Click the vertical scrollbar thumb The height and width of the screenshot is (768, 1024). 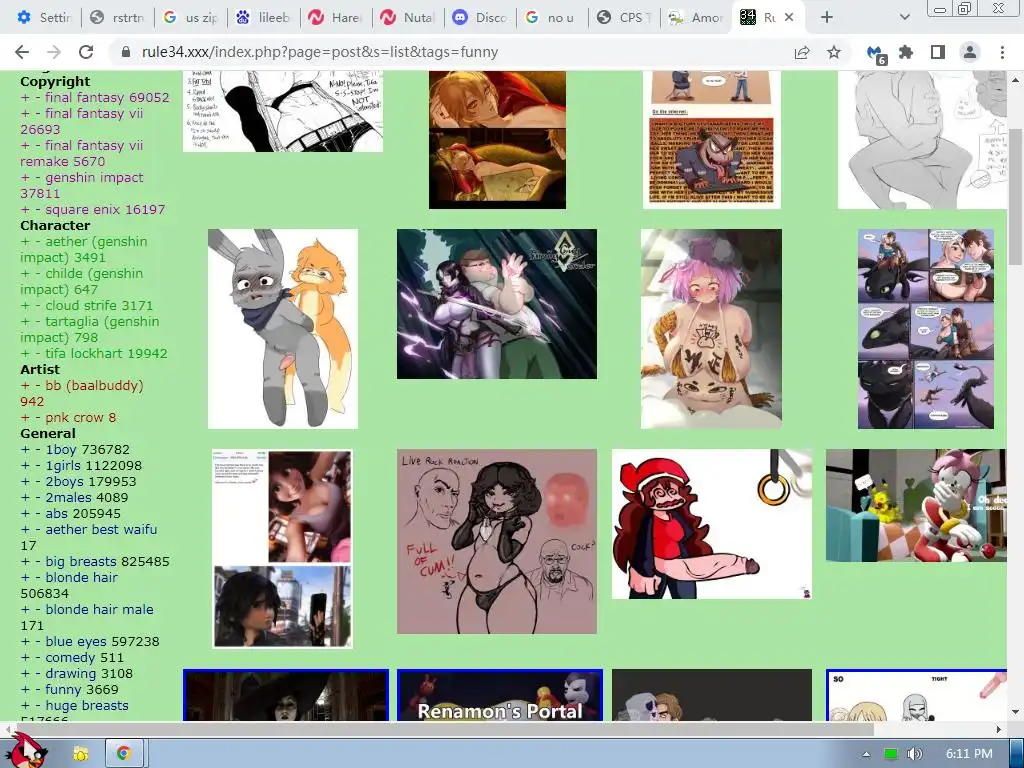1016,196
